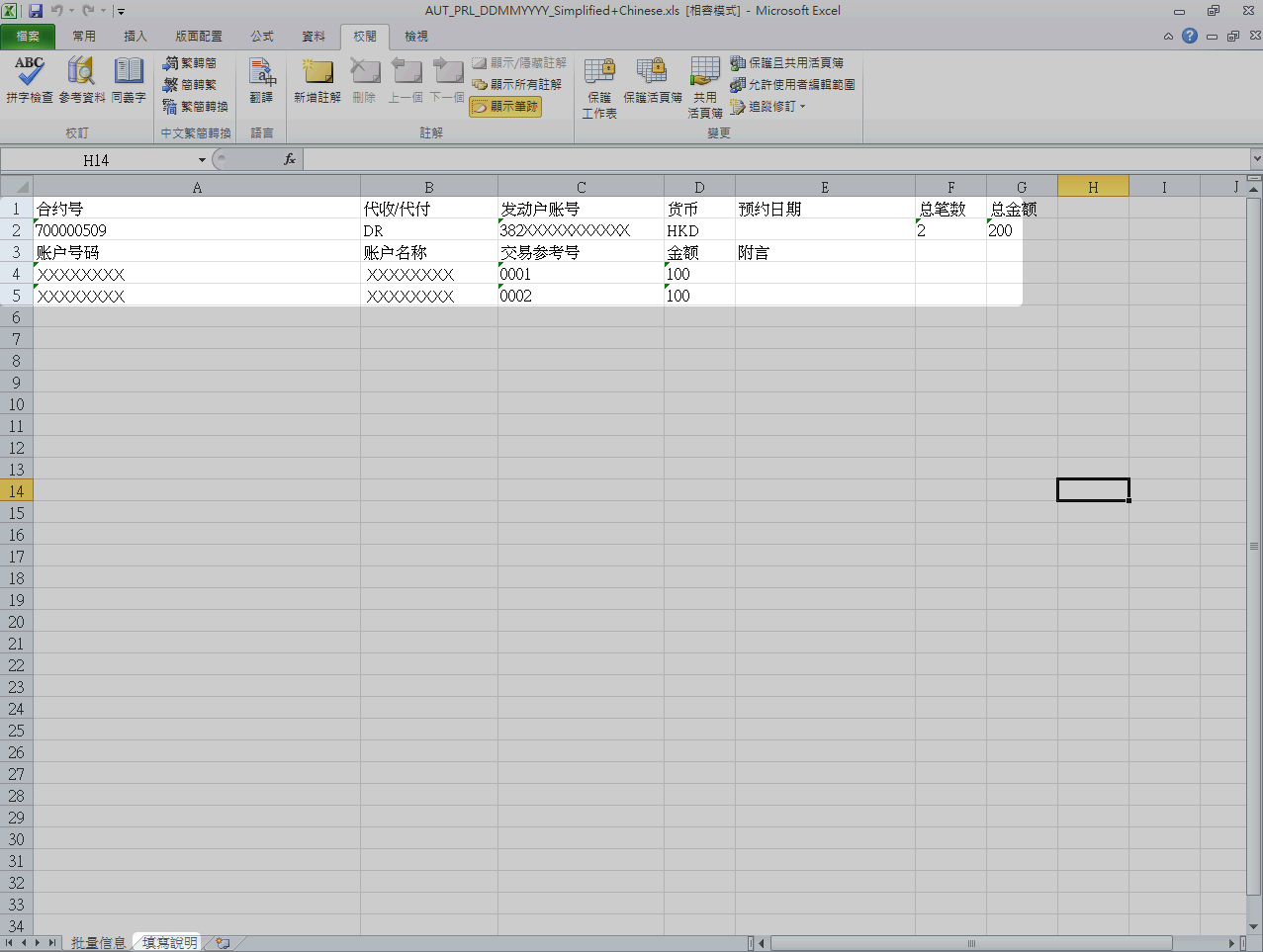Minimize the ribbon with the caret icon
The width and height of the screenshot is (1263, 952).
coord(1168,37)
